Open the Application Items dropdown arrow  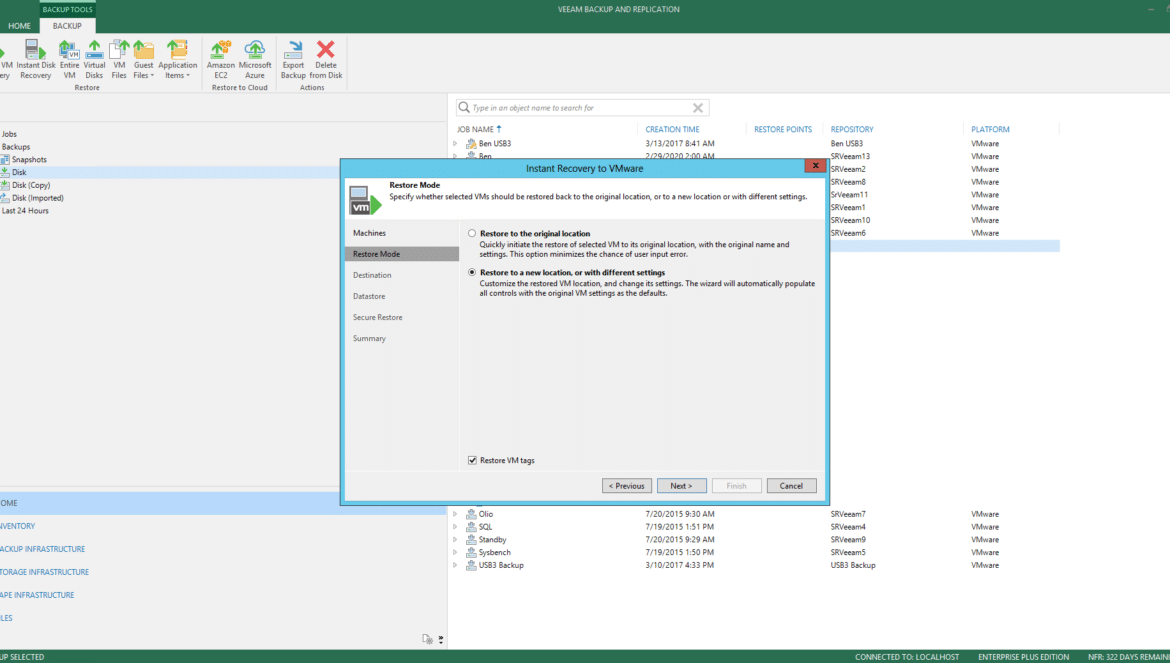click(188, 75)
